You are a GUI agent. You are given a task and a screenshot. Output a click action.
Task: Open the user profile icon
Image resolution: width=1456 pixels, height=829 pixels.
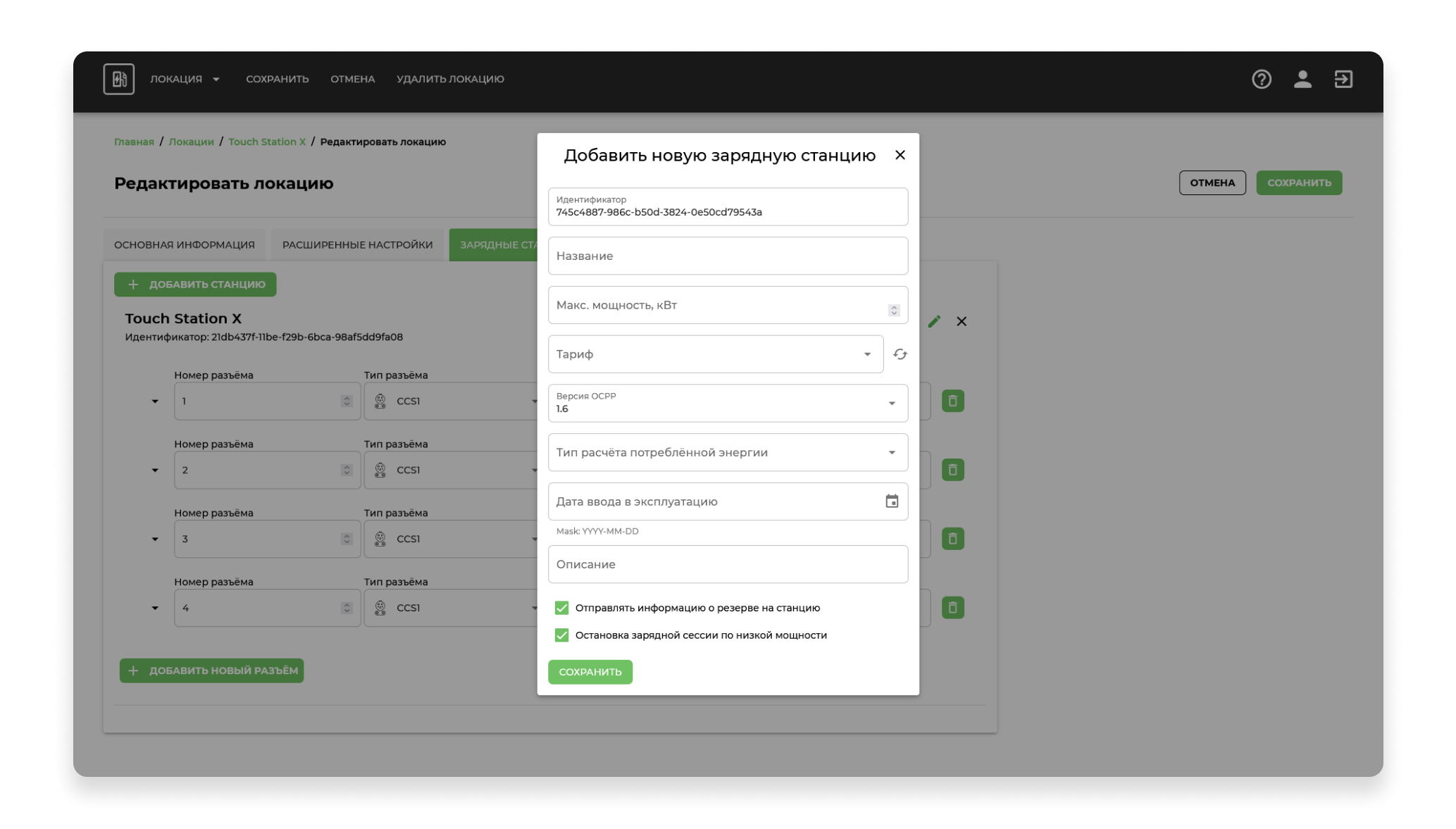pos(1302,79)
